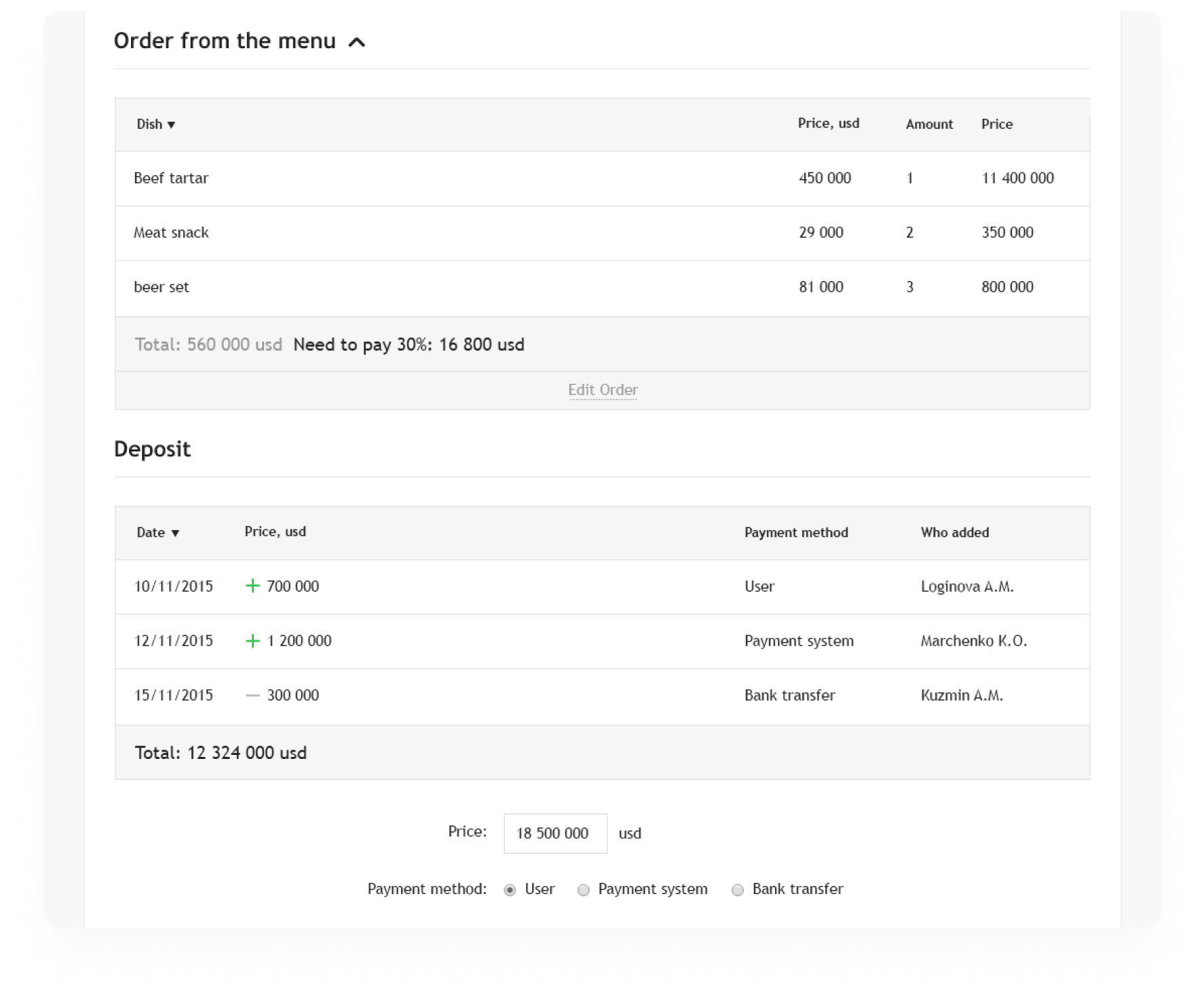Select the Meat snack row
Viewport: 1204px width, 1002px height.
602,233
